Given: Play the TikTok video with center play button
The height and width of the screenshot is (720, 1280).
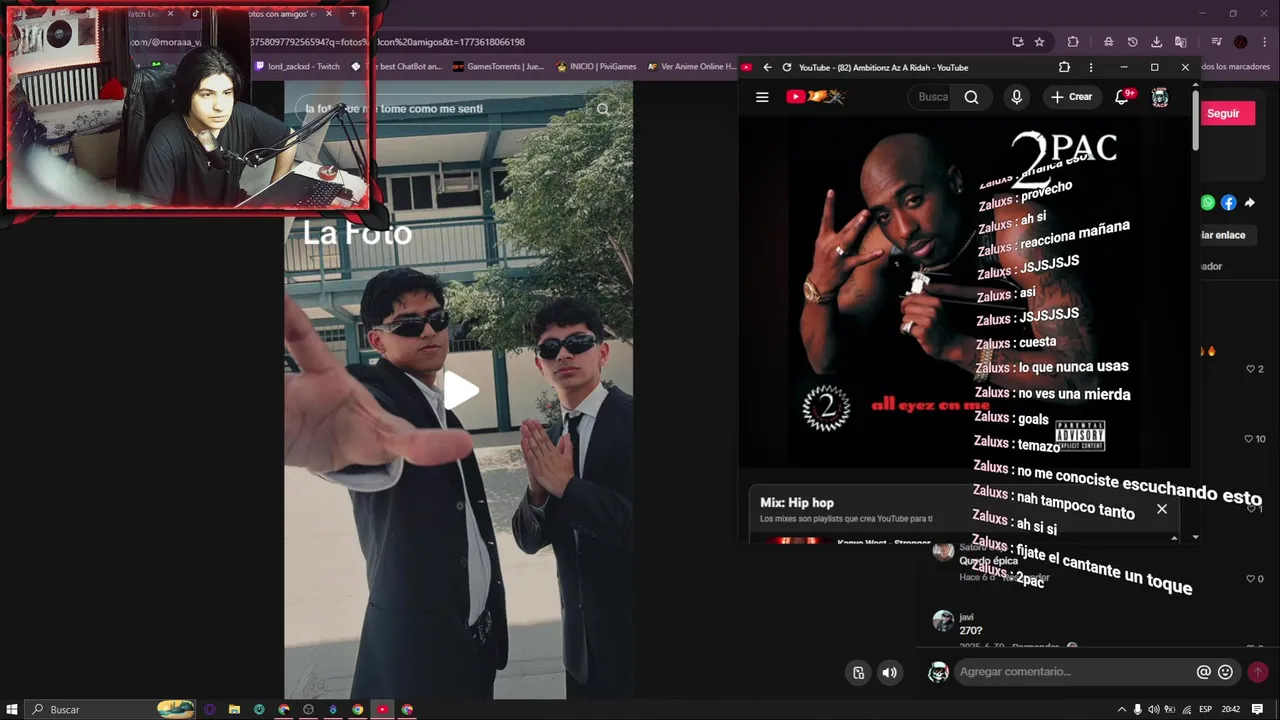Looking at the screenshot, I should tap(459, 391).
